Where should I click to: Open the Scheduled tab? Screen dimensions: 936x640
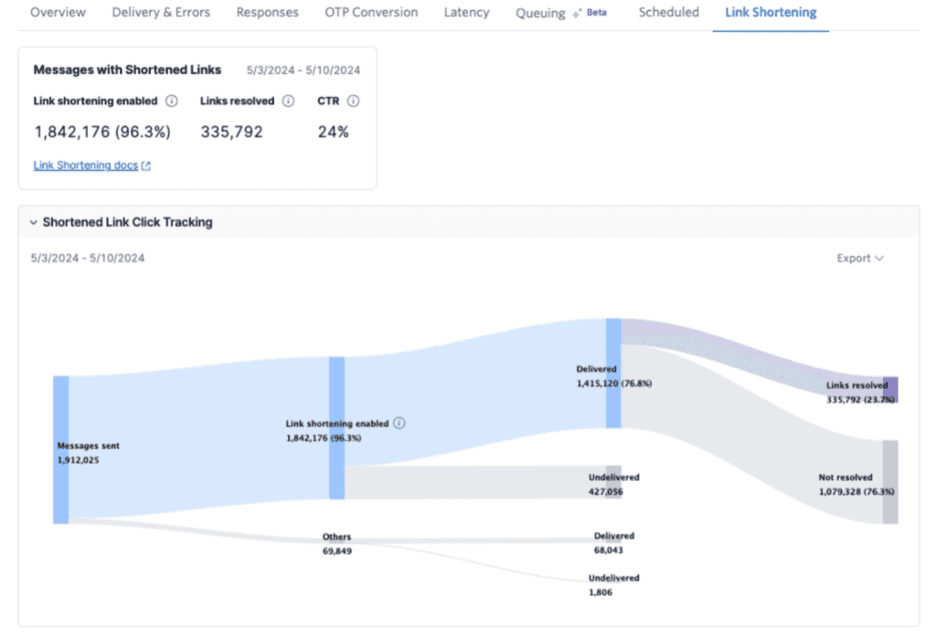pyautogui.click(x=668, y=12)
